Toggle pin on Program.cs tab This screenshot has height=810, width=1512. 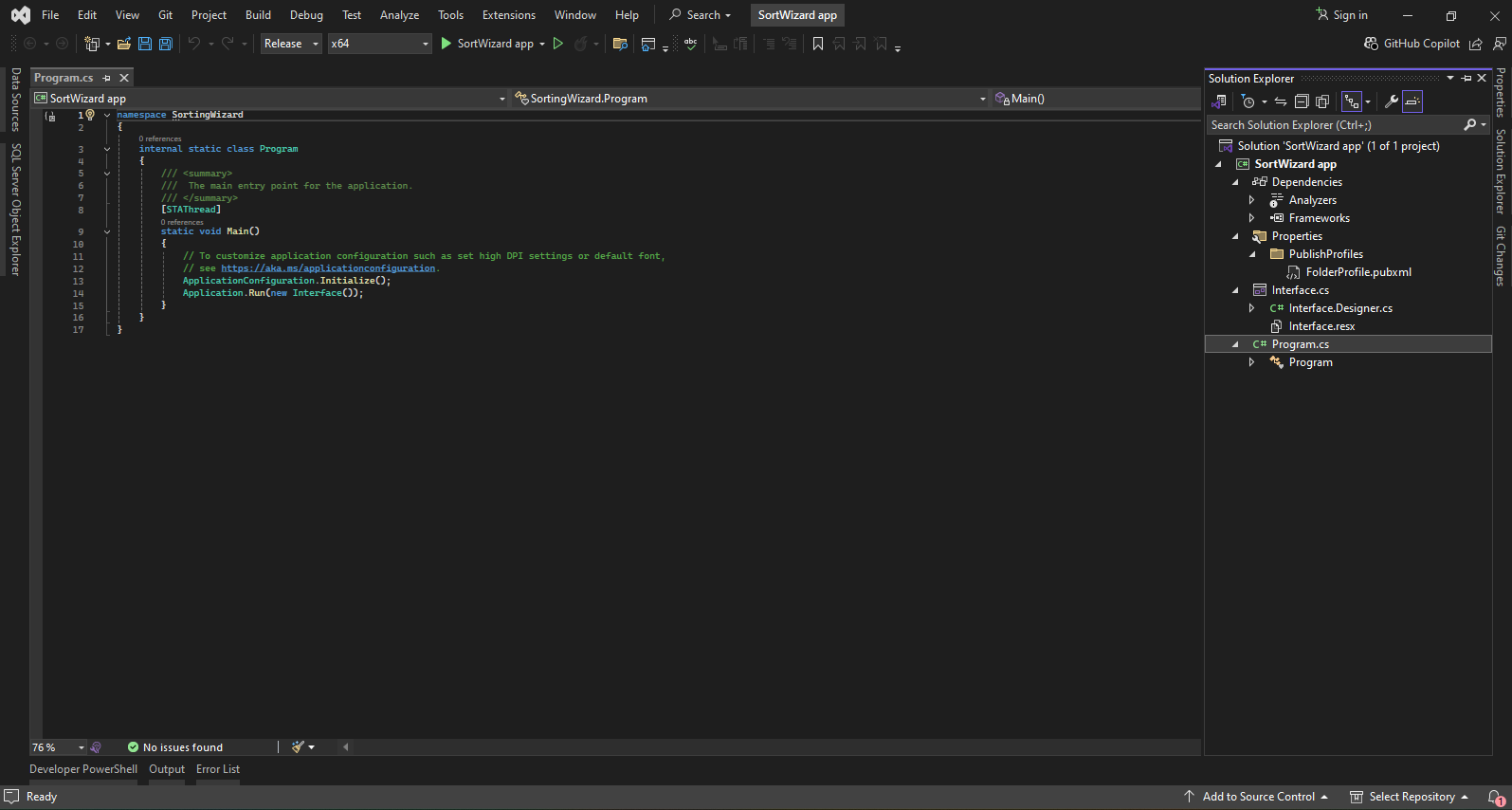tap(106, 78)
